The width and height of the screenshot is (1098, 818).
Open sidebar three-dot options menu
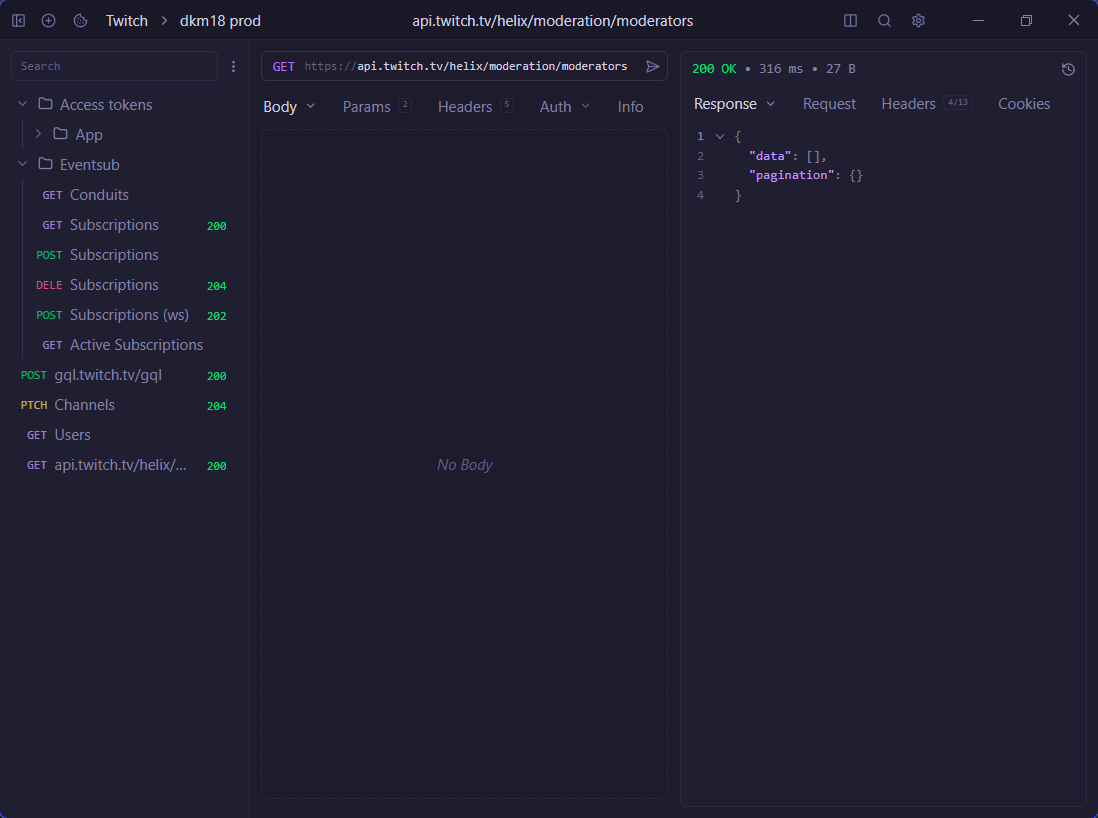(233, 67)
